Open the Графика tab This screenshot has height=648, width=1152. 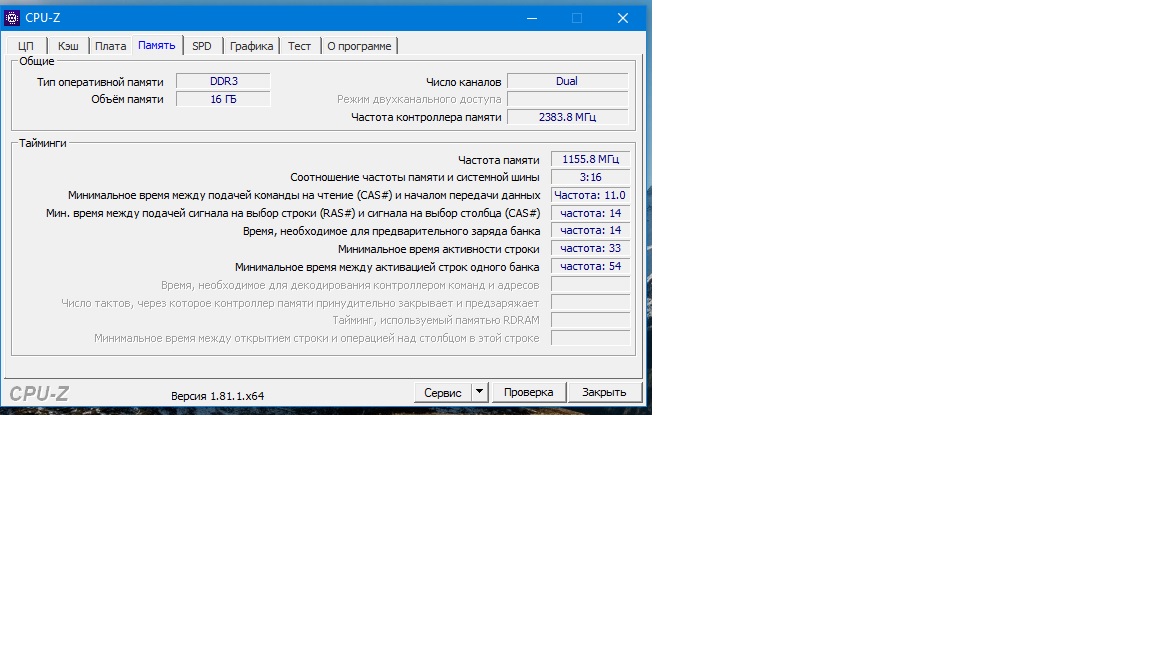pyautogui.click(x=251, y=46)
